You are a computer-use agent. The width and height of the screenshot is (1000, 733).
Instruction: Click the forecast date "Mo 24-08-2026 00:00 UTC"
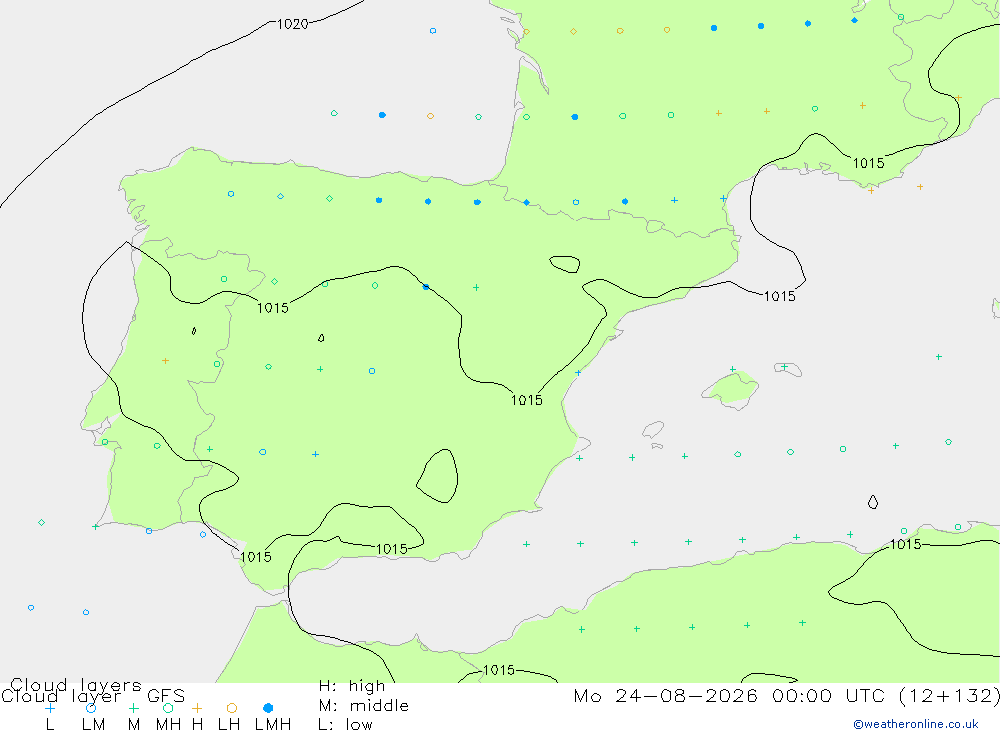(x=732, y=695)
